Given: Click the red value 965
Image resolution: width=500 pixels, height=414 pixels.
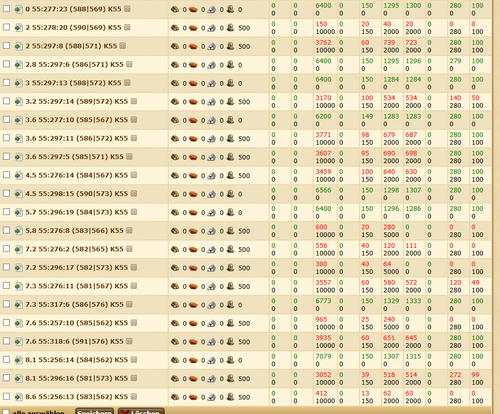Looking at the screenshot, I should [321, 319].
